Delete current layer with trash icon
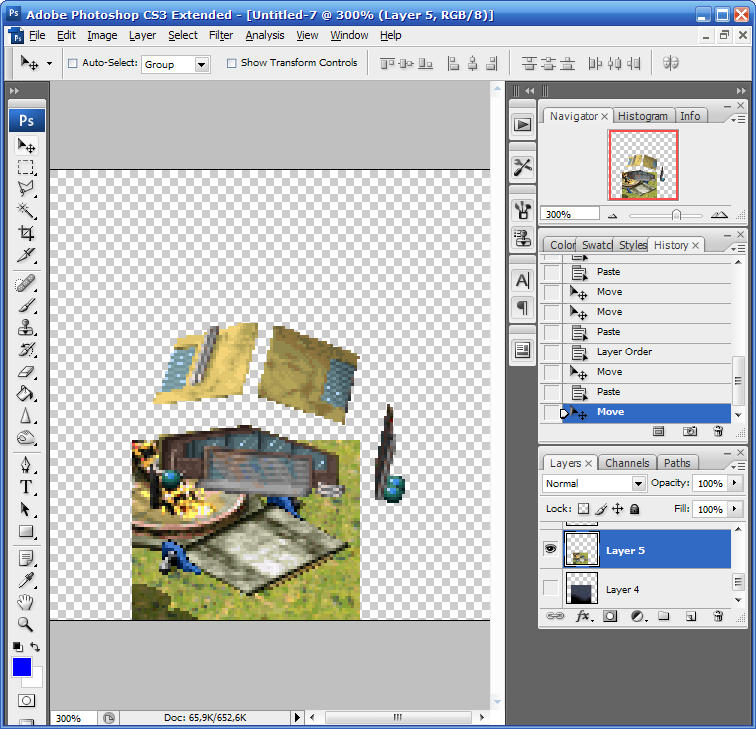 point(718,616)
